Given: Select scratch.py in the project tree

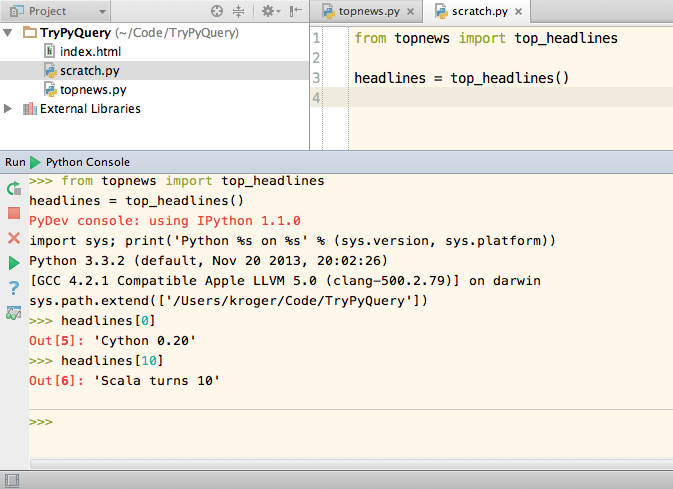Looking at the screenshot, I should (90, 70).
